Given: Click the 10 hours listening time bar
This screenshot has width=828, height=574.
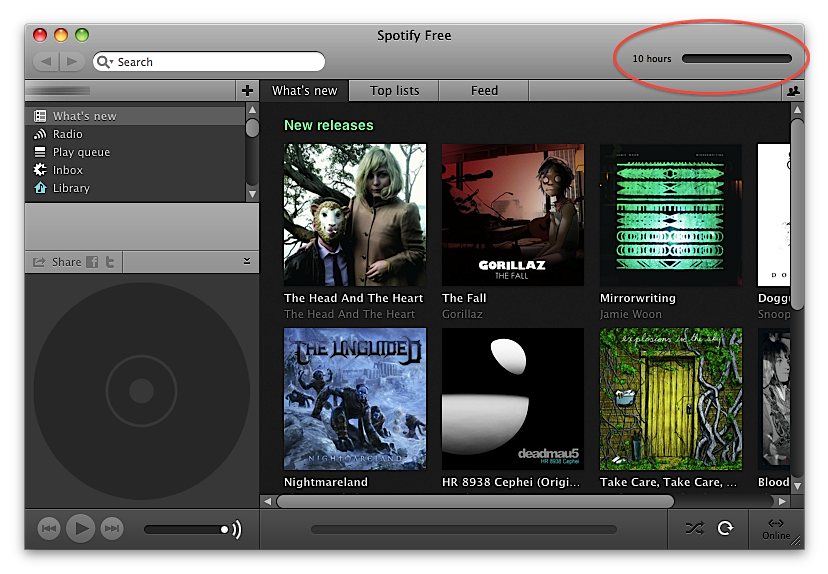Looking at the screenshot, I should 737,59.
